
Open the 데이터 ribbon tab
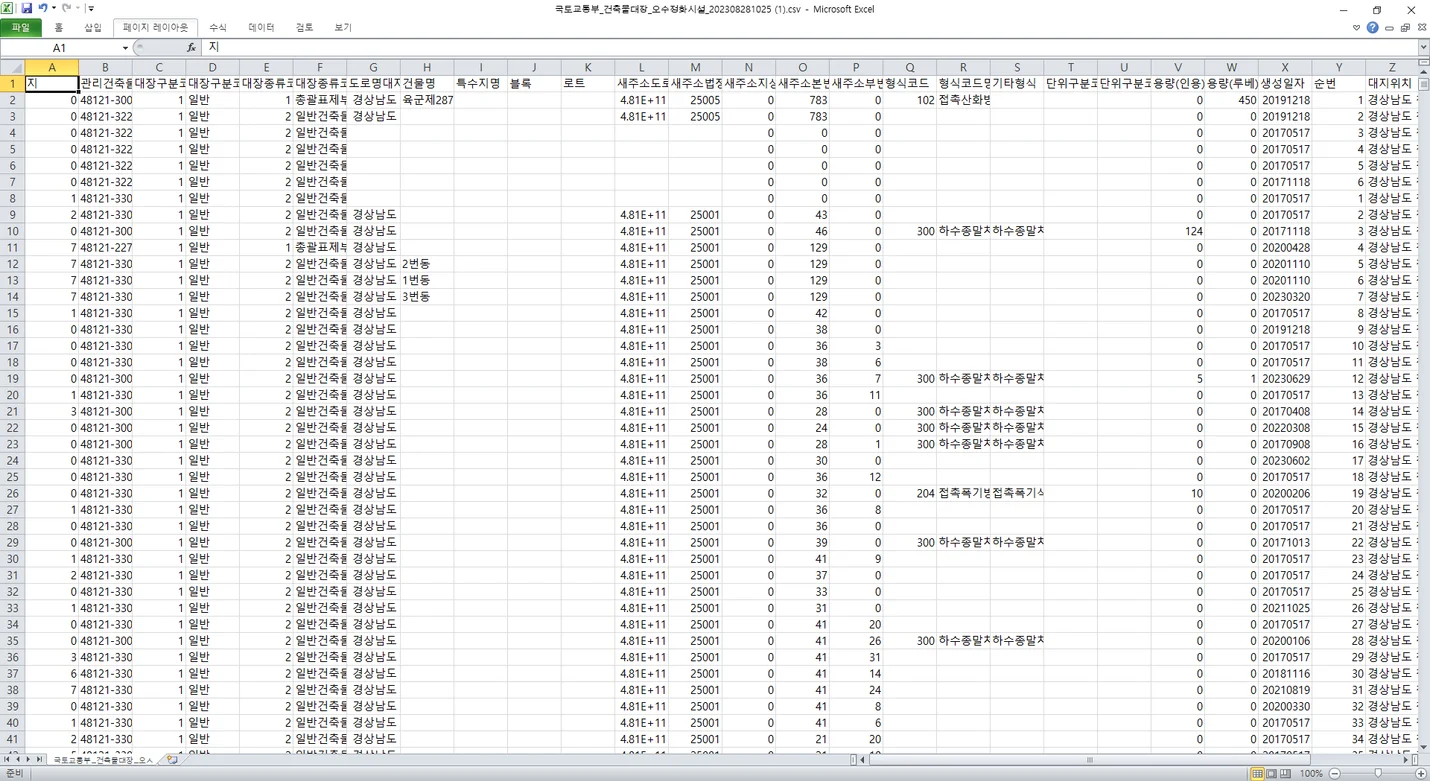pos(261,27)
